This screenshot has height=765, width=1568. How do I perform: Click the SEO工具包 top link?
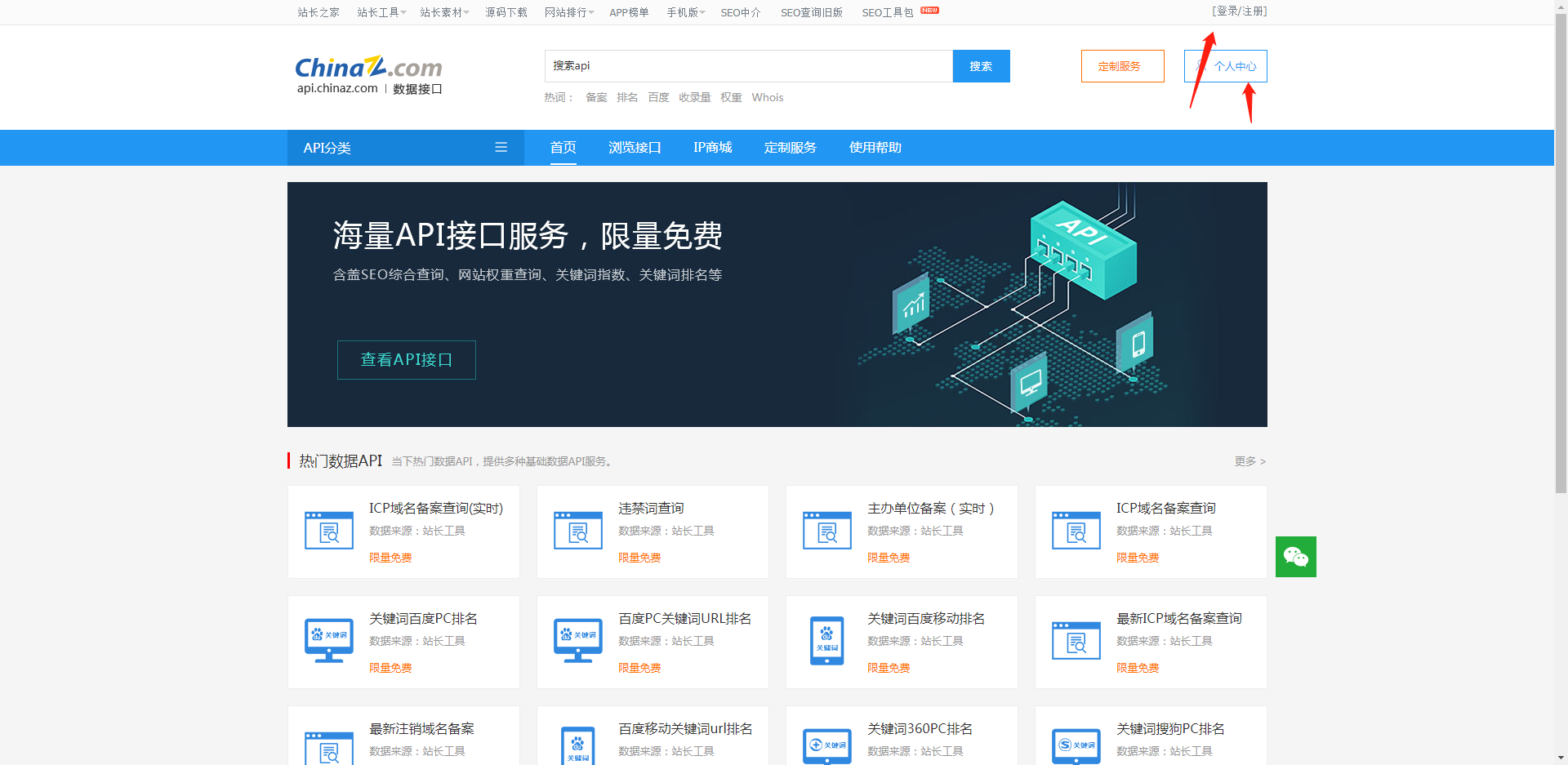(888, 12)
